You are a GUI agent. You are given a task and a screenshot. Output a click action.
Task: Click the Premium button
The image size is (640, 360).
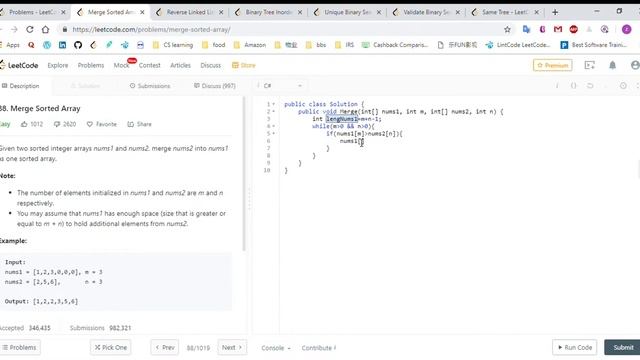coord(553,65)
